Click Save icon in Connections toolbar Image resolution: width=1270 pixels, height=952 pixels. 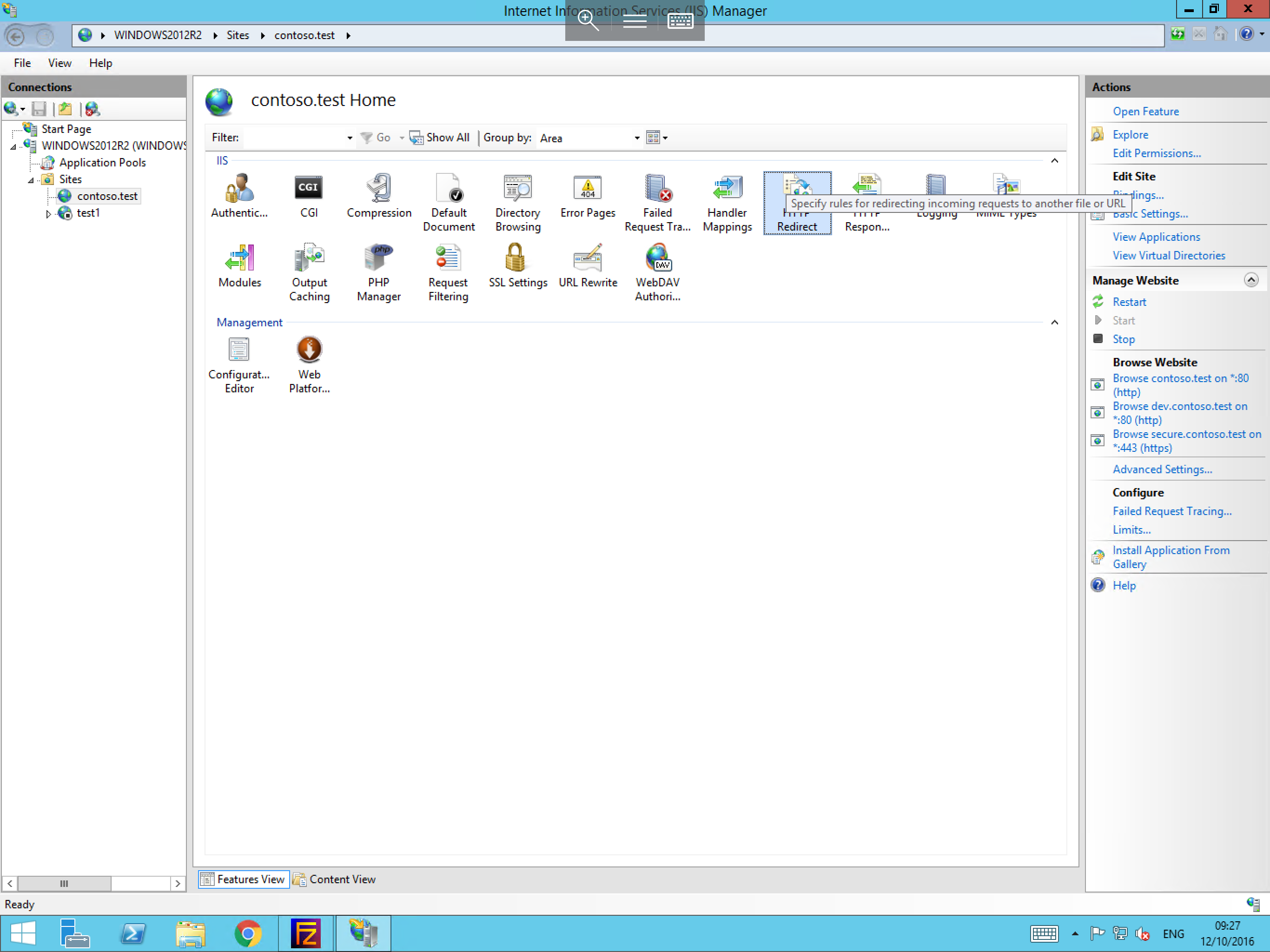pos(39,108)
